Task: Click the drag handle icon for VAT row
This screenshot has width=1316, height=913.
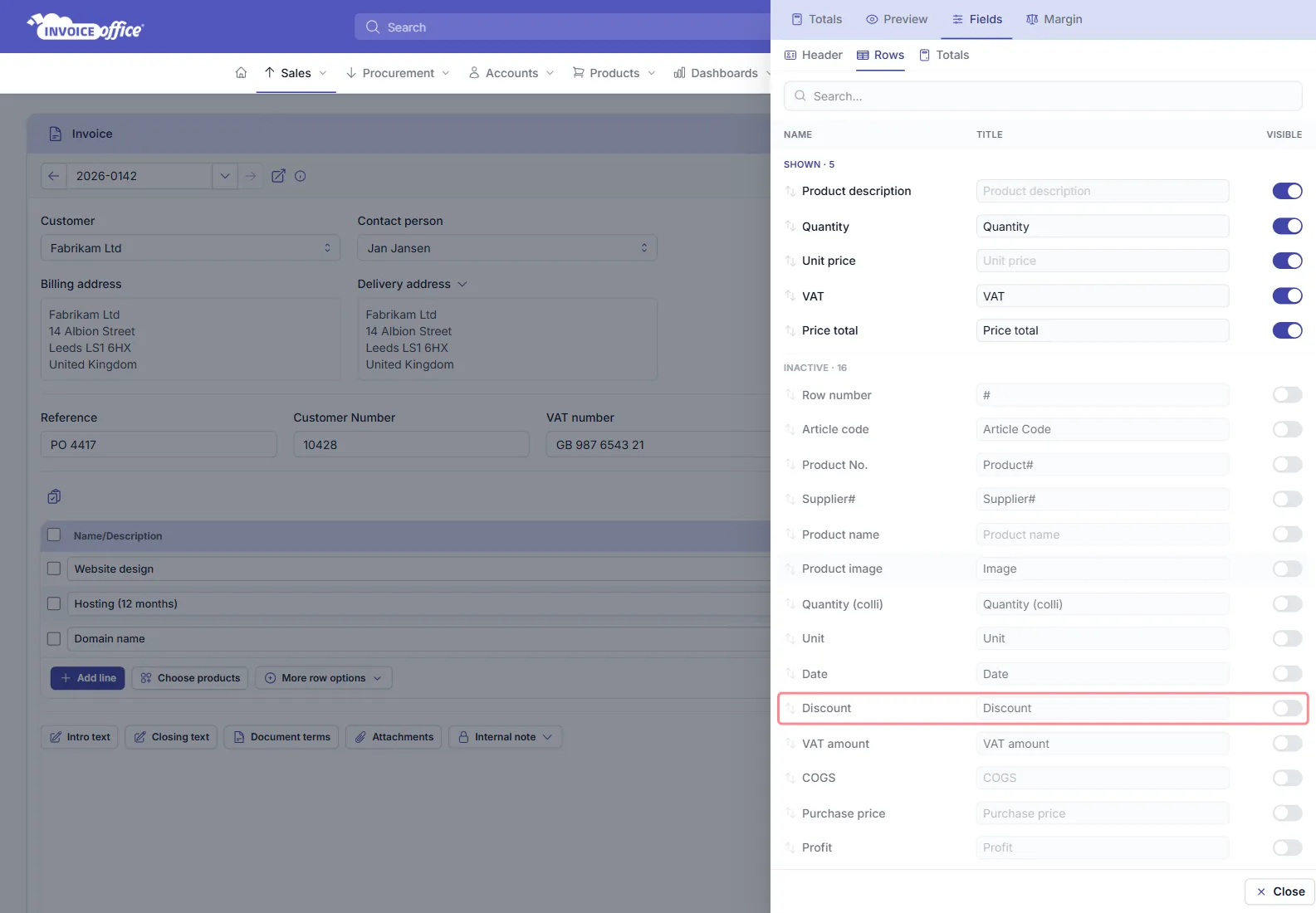Action: click(790, 296)
